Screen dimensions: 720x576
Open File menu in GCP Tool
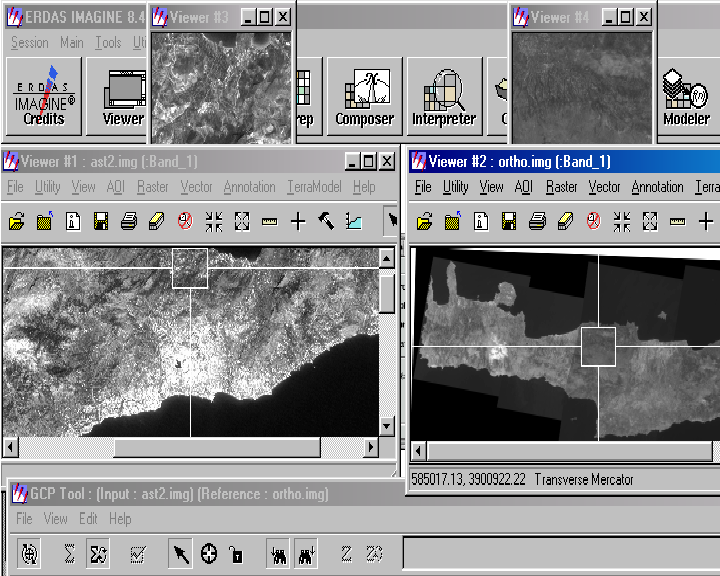point(24,519)
